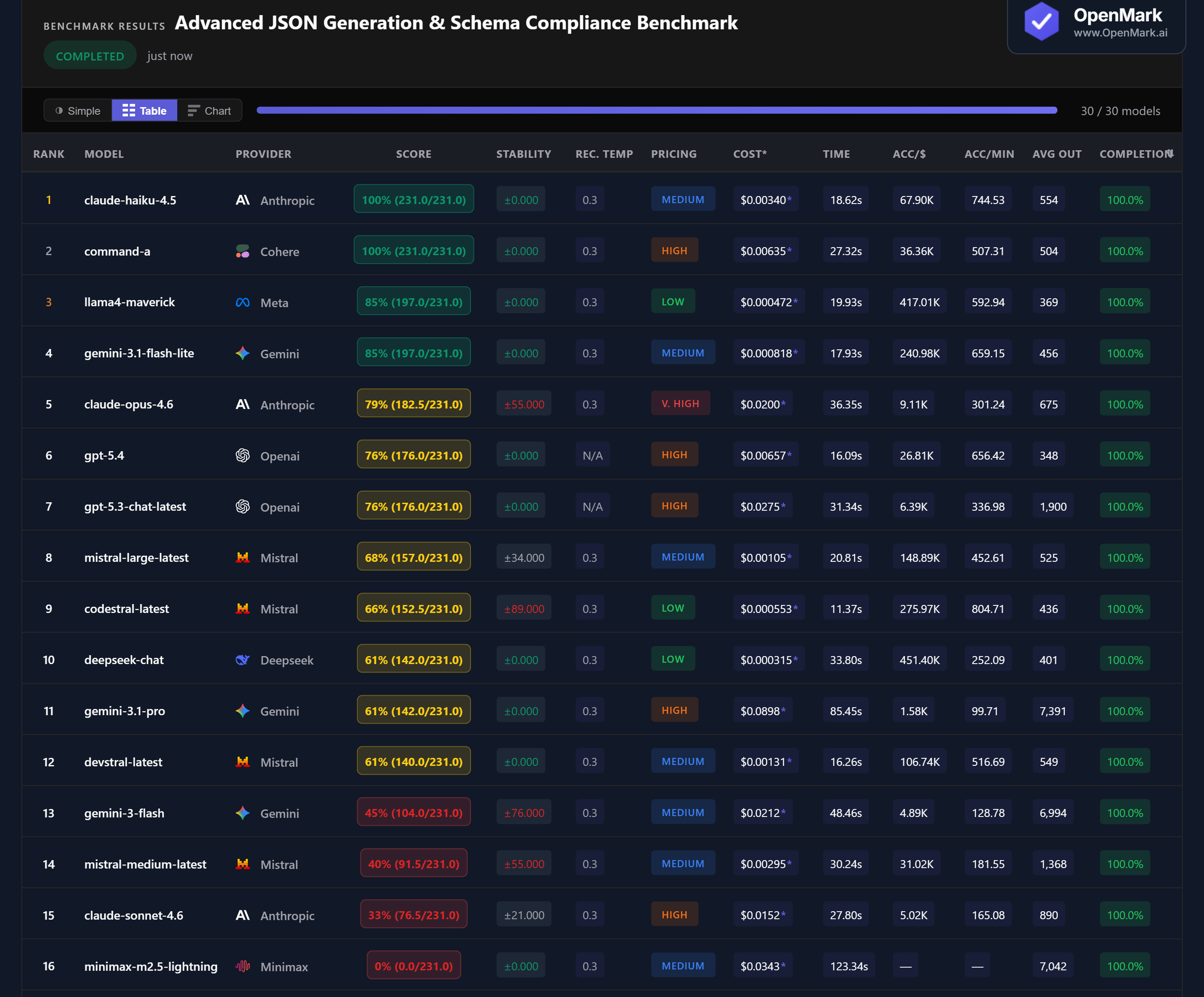Select the Mistral icon beside devstral-latest
Image resolution: width=1204 pixels, height=997 pixels.
243,762
